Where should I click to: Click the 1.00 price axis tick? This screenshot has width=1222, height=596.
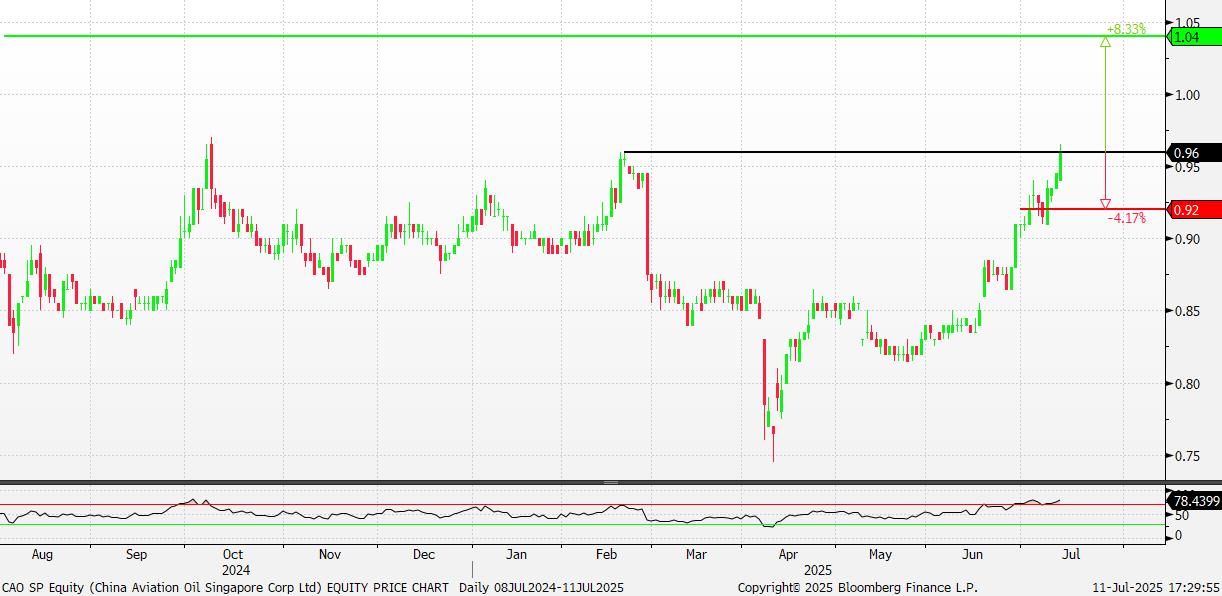1187,95
